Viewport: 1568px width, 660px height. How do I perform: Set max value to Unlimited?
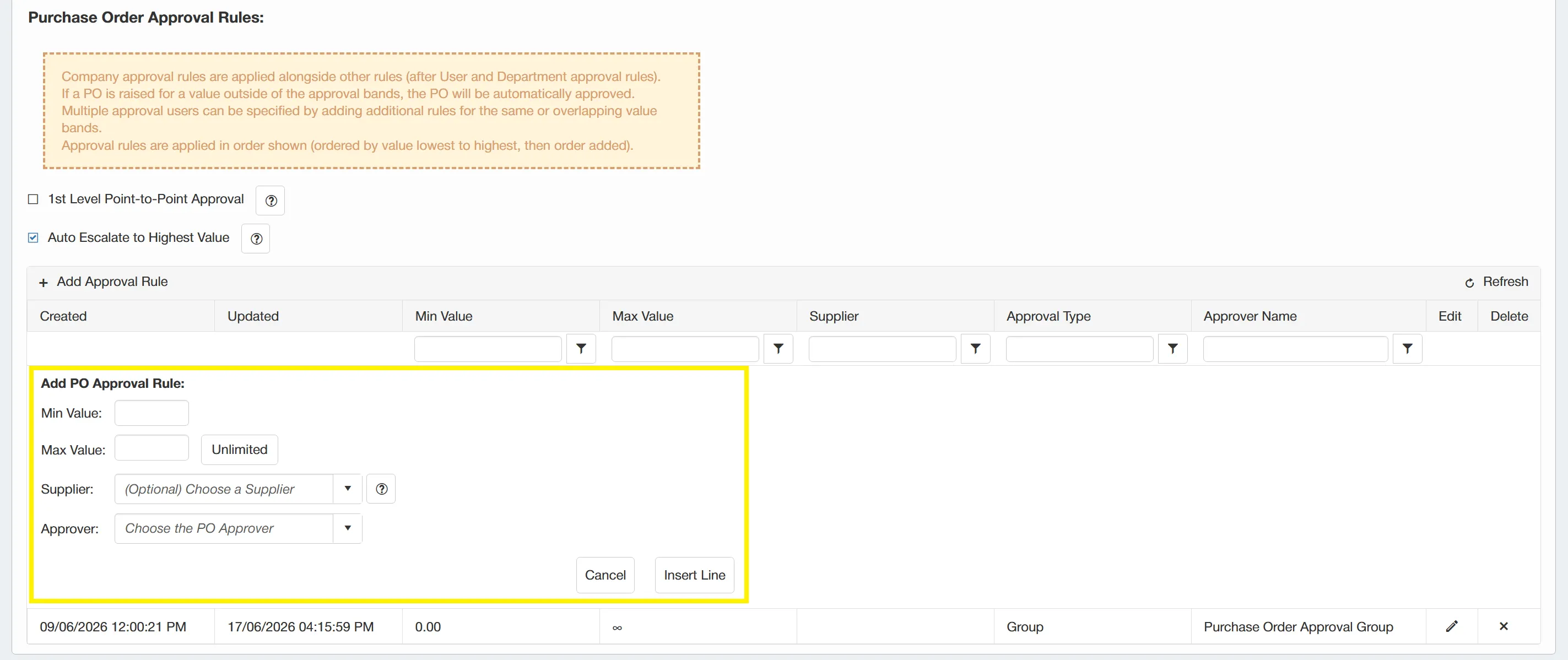239,450
